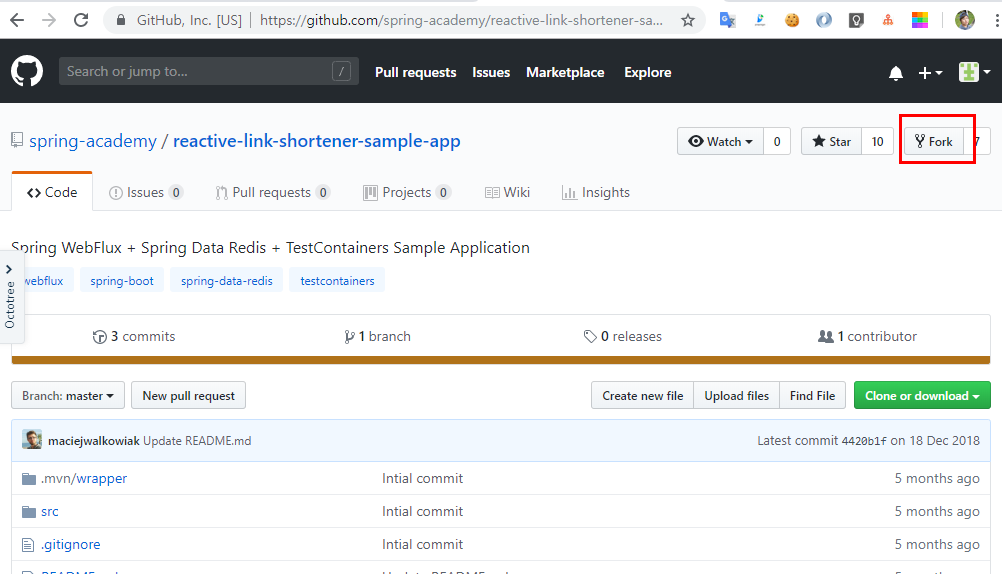Click the cookie extension icon
1002x574 pixels.
click(x=792, y=20)
